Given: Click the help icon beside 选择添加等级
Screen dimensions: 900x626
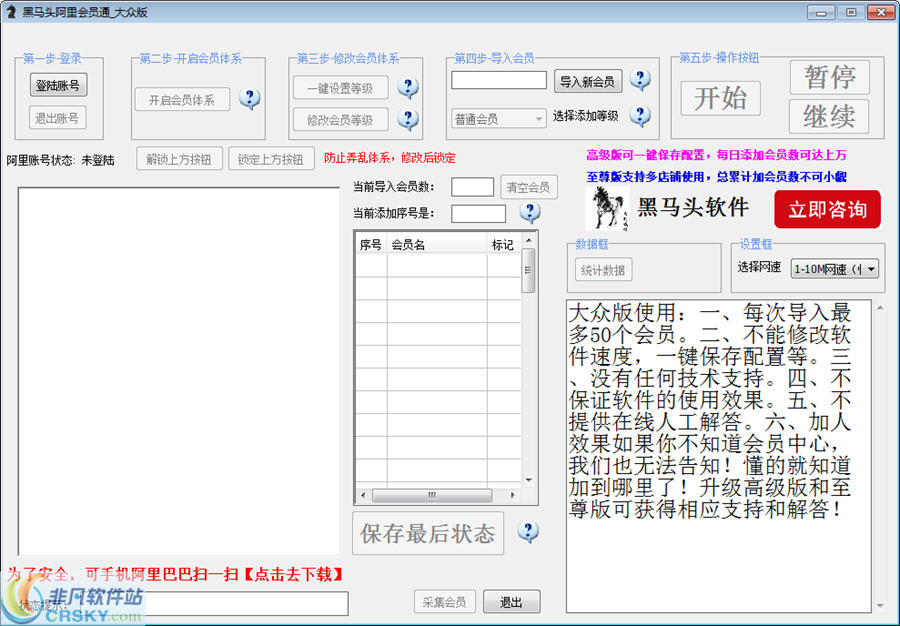Looking at the screenshot, I should coord(640,116).
